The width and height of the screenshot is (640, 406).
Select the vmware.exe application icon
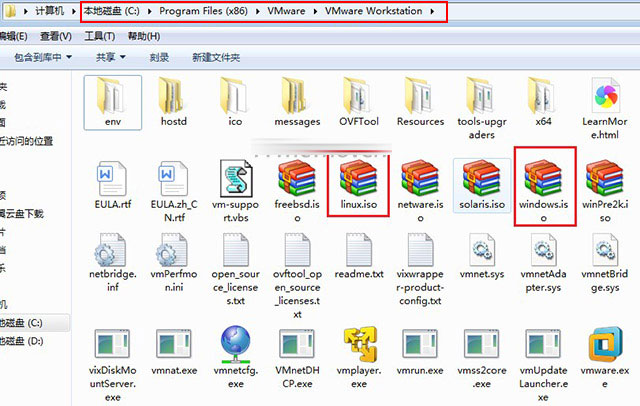(605, 344)
